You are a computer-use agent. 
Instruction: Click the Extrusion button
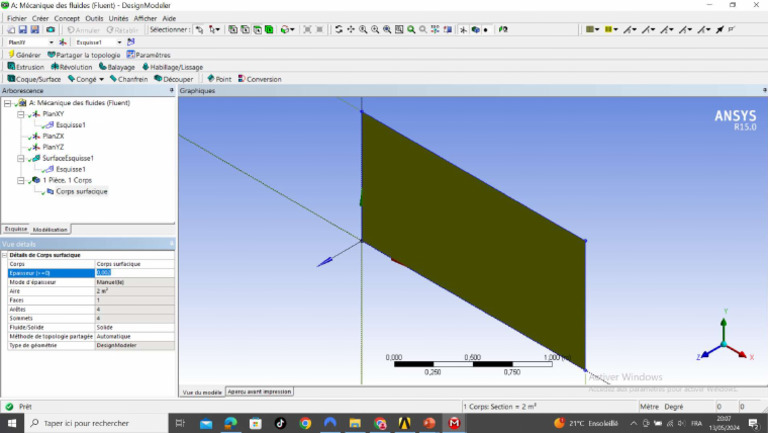point(26,67)
